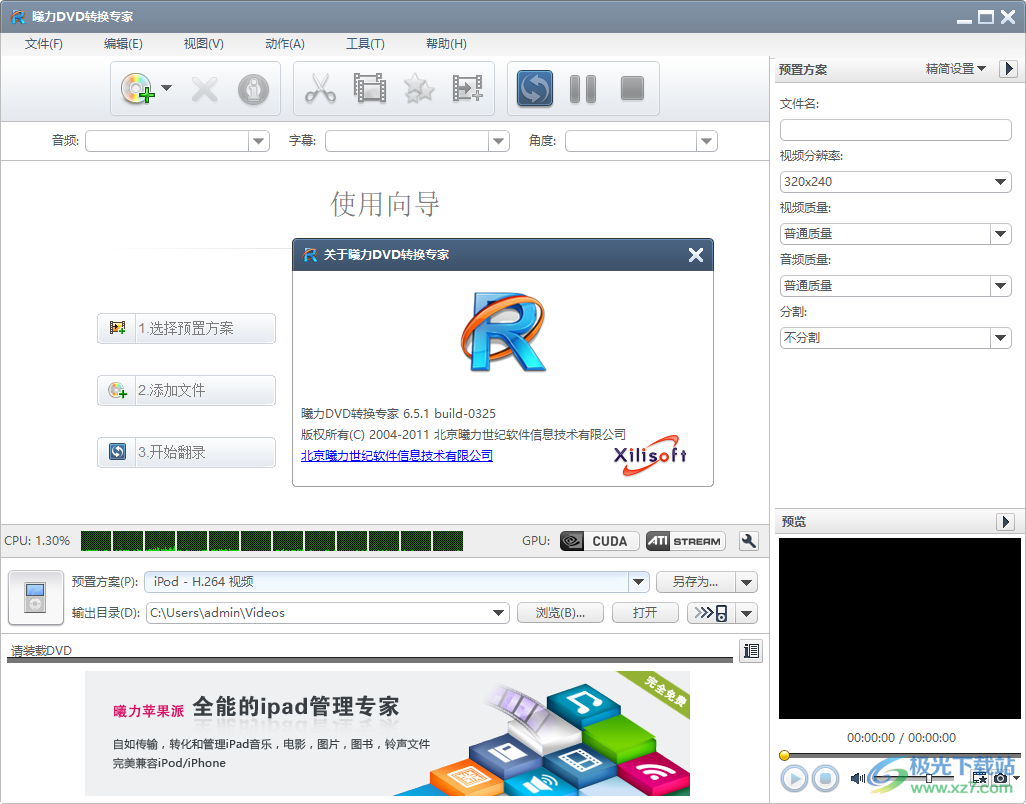
Task: Click the preview stop button
Action: pos(825,778)
